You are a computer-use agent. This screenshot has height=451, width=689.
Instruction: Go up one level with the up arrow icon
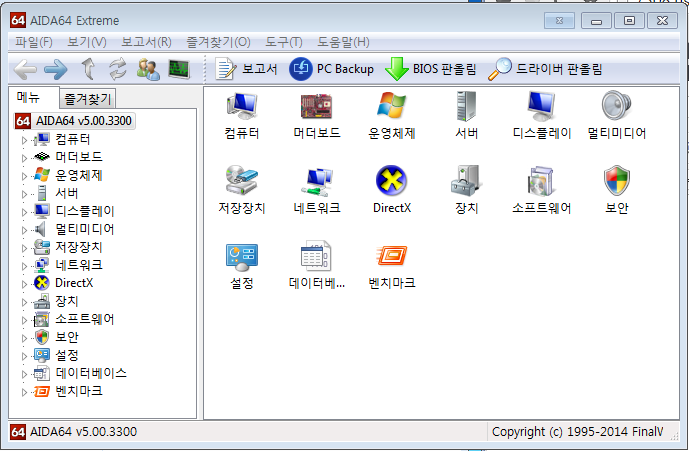click(88, 69)
